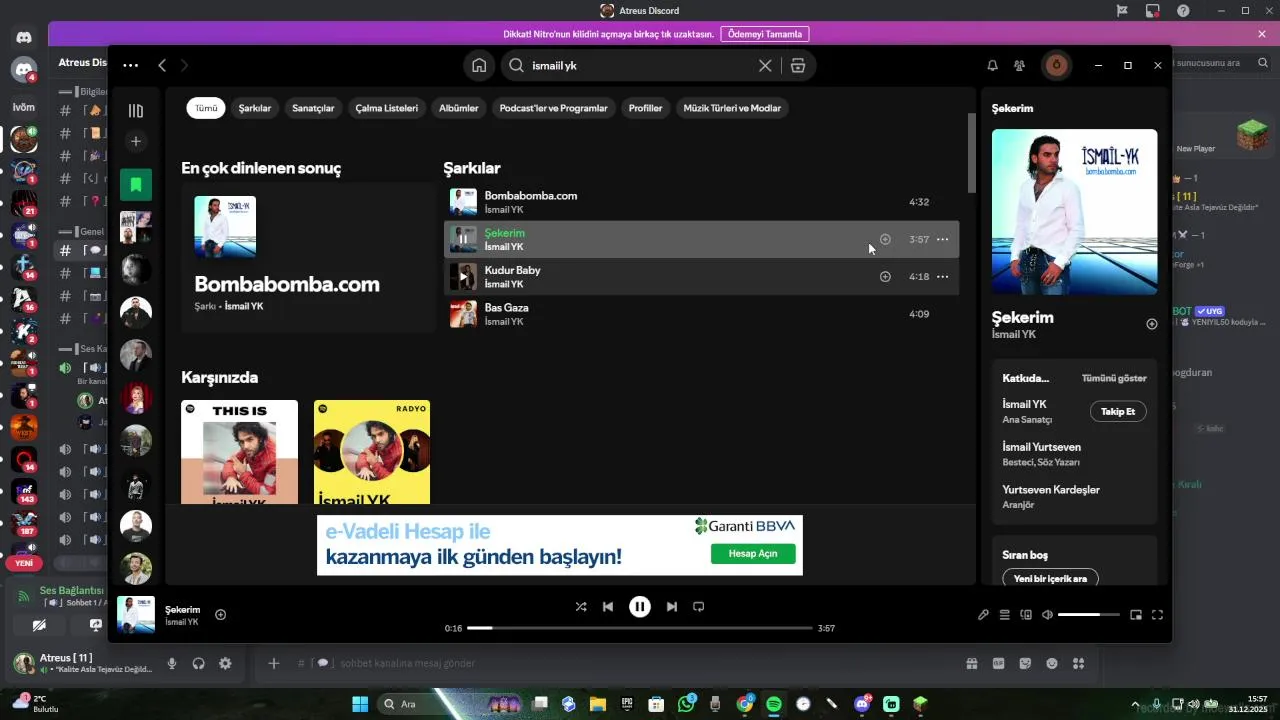Pause the current track in player bar
Screen dimensions: 1280x720
point(640,606)
